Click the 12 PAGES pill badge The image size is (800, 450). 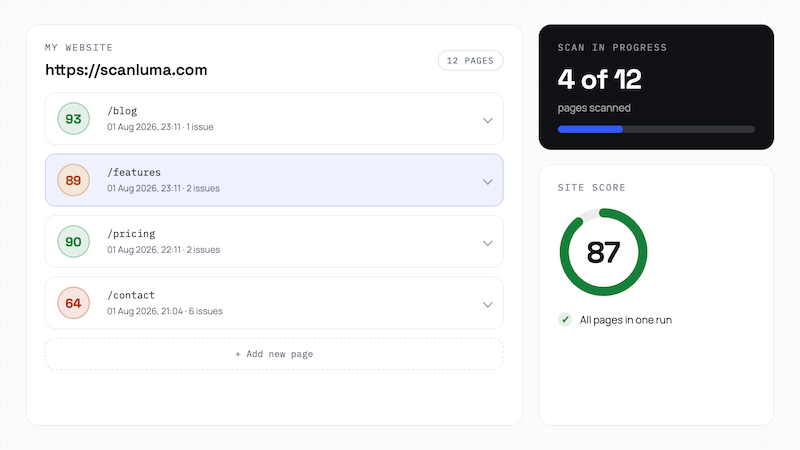[470, 61]
